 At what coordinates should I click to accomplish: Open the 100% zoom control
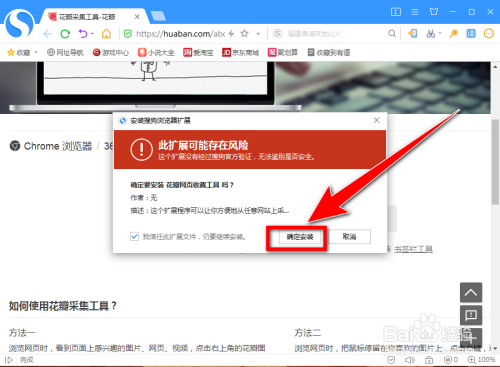coord(481,360)
